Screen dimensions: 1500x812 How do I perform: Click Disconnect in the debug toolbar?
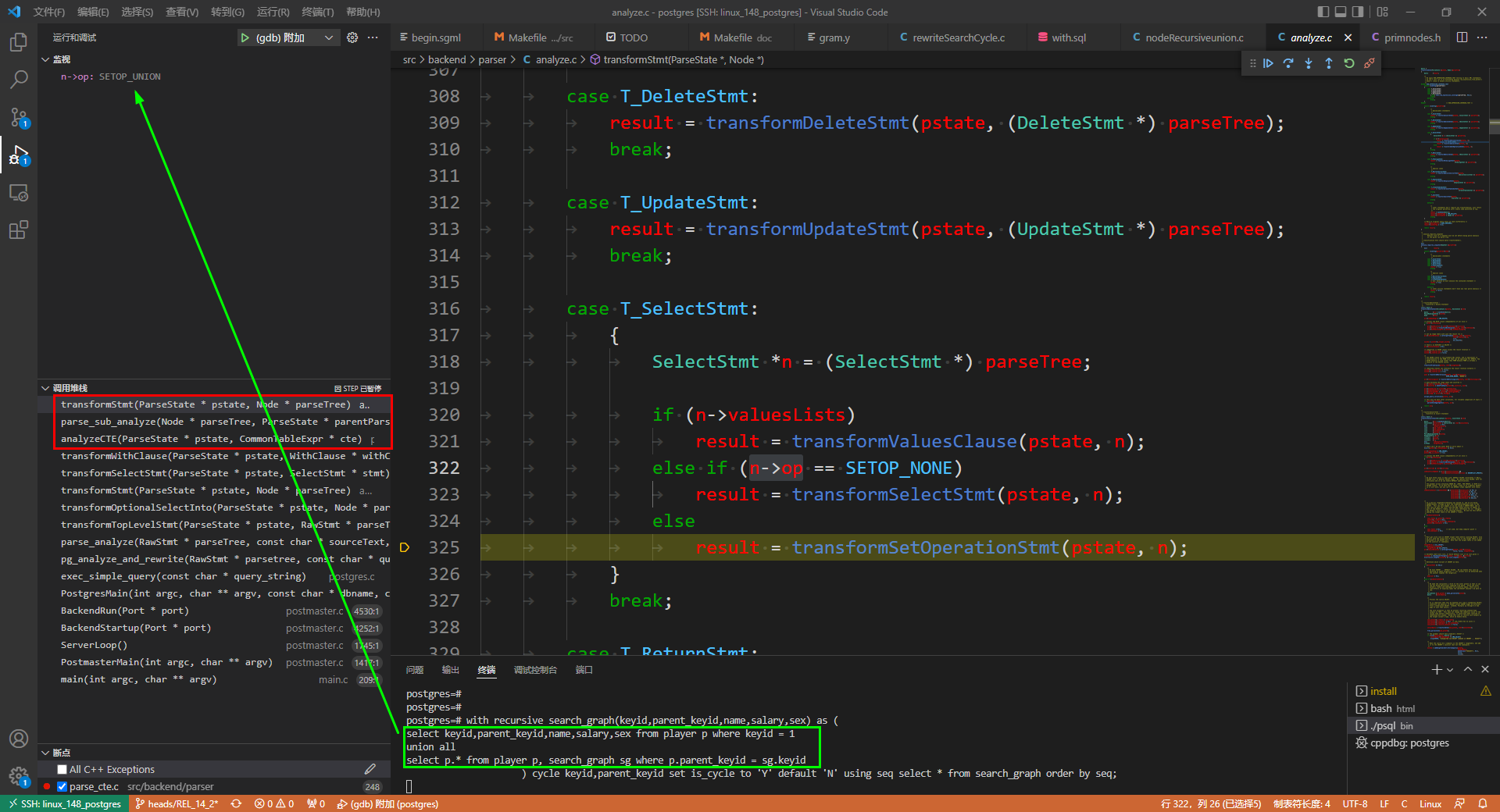(1370, 63)
